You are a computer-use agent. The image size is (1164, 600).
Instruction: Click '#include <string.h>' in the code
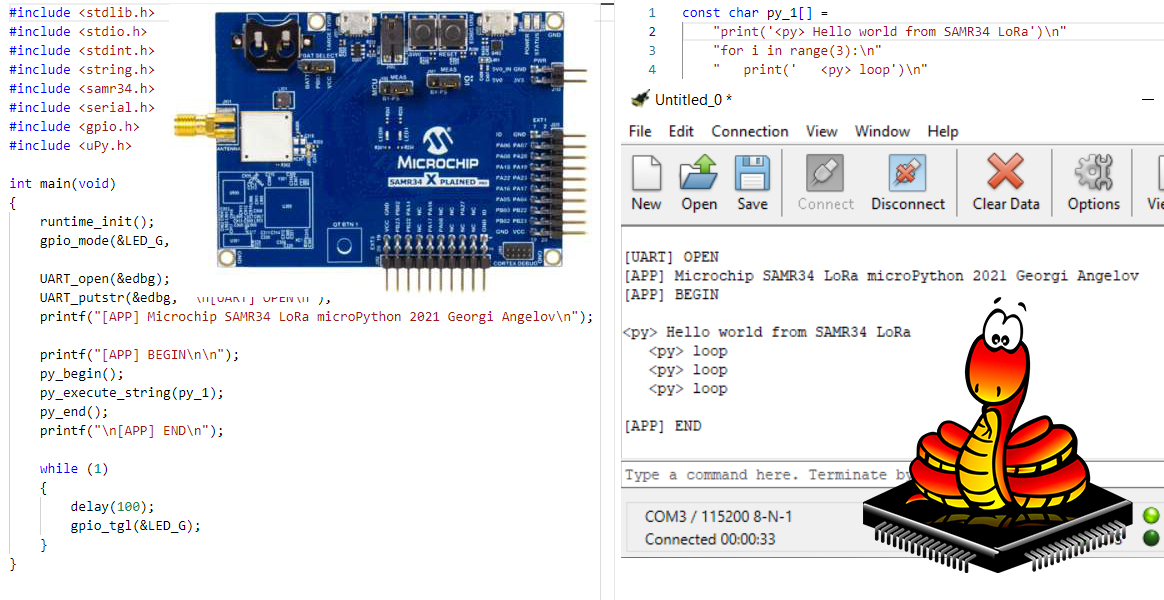click(x=82, y=69)
